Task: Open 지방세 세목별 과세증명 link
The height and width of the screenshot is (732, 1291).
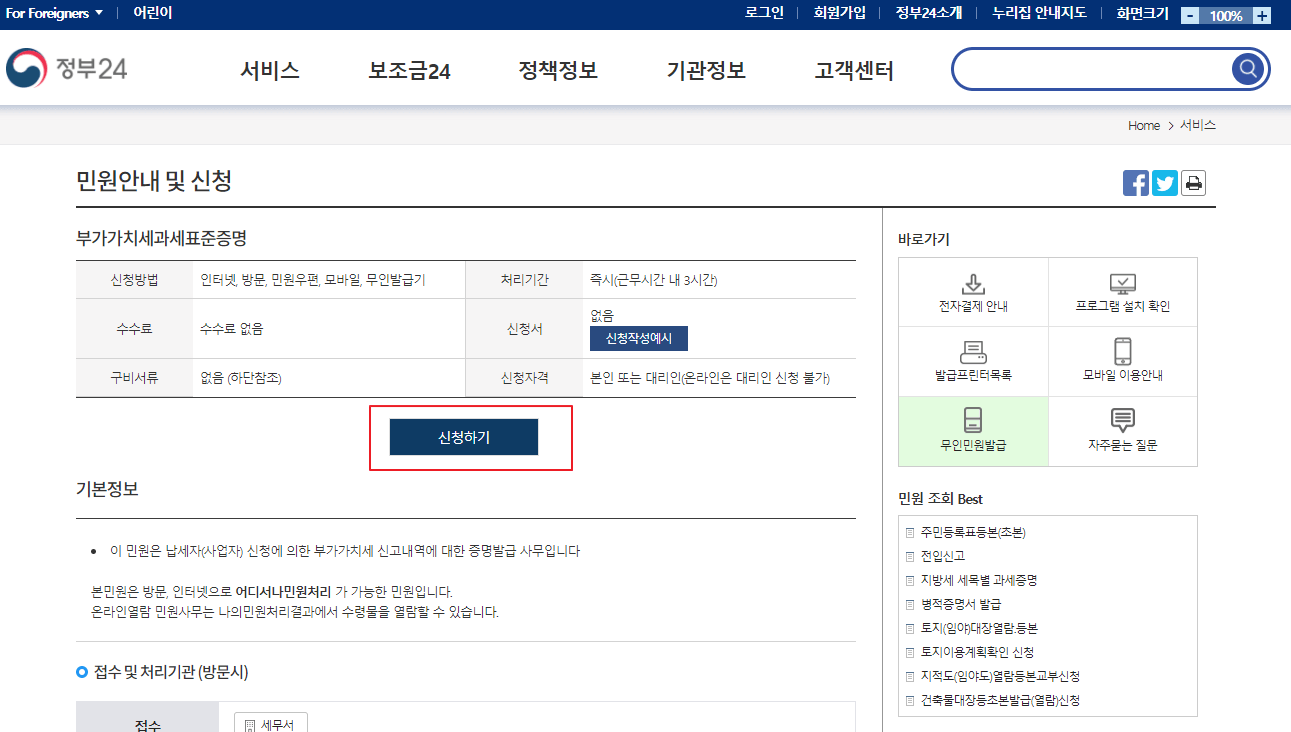Action: (x=977, y=580)
